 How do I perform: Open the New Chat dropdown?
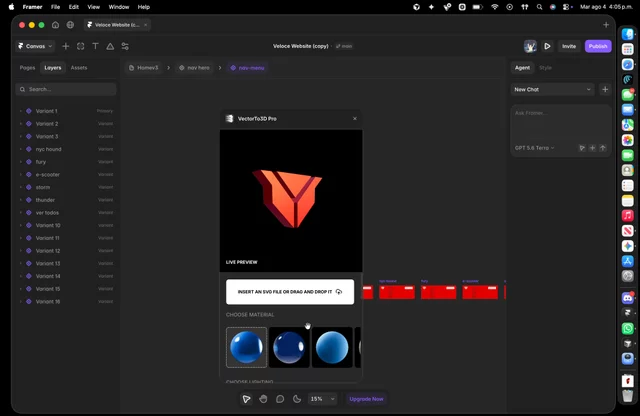click(x=552, y=89)
